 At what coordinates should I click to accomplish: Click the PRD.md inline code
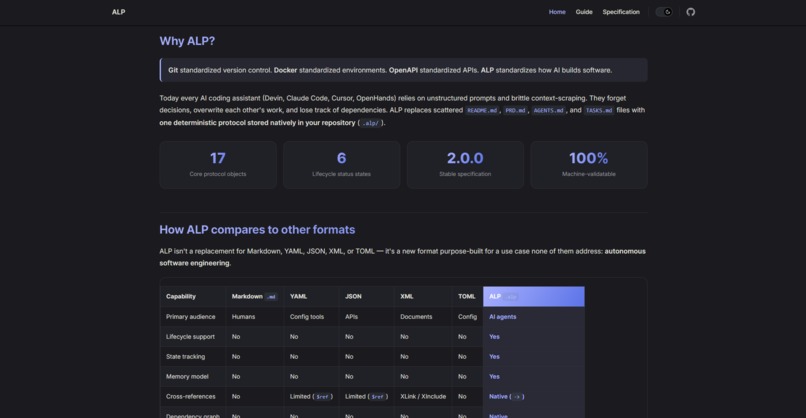[x=515, y=111]
